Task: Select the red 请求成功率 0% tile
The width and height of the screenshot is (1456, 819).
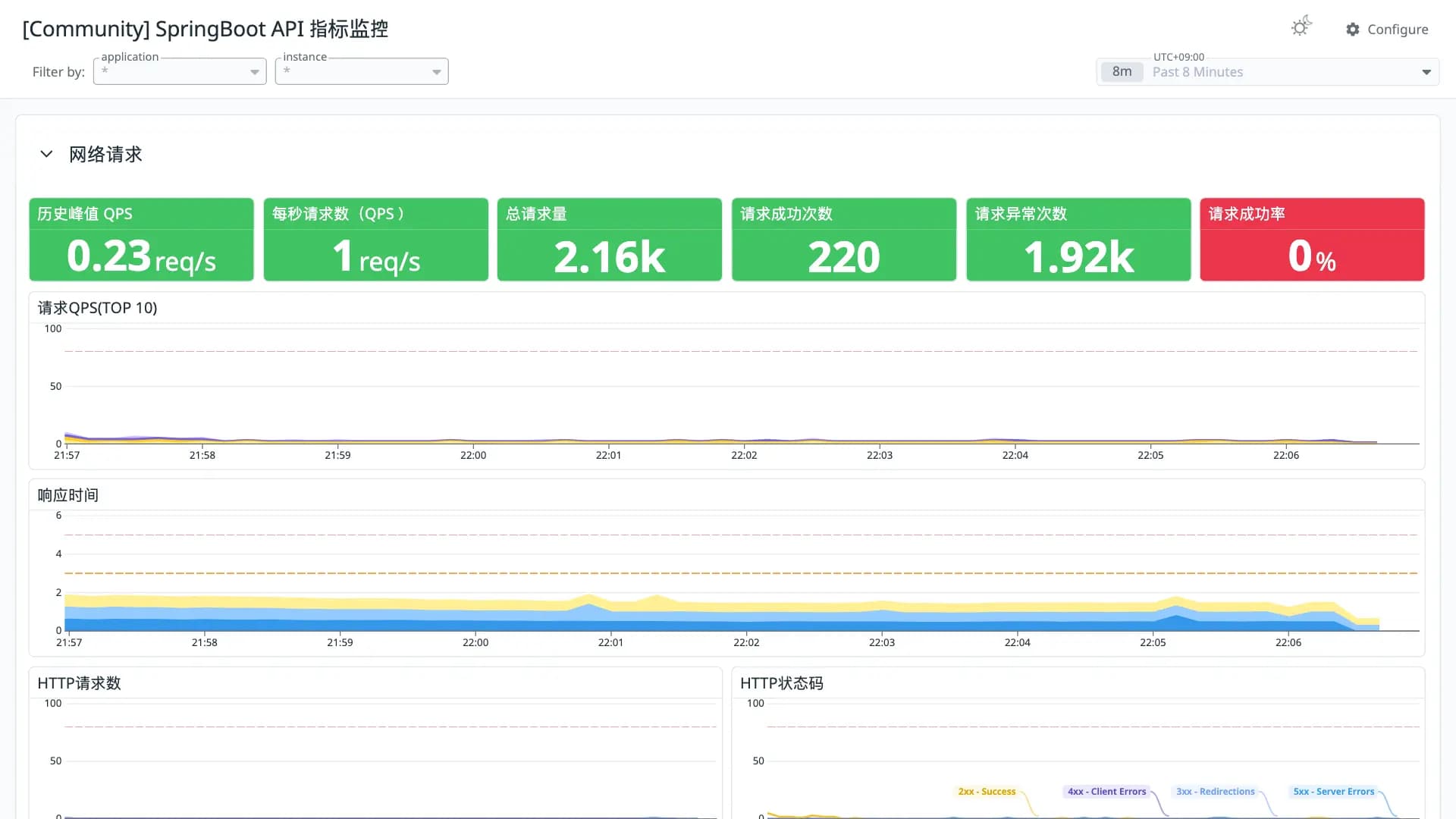Action: pyautogui.click(x=1312, y=240)
